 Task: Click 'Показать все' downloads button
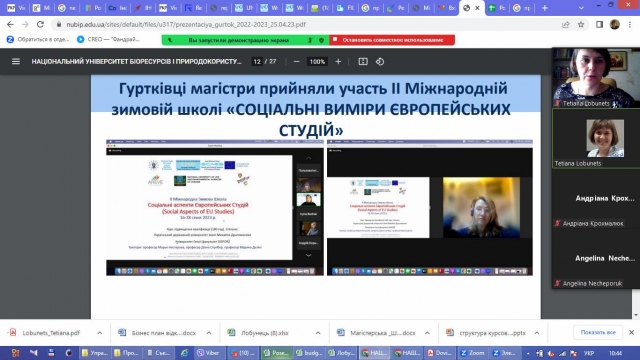tap(598, 332)
